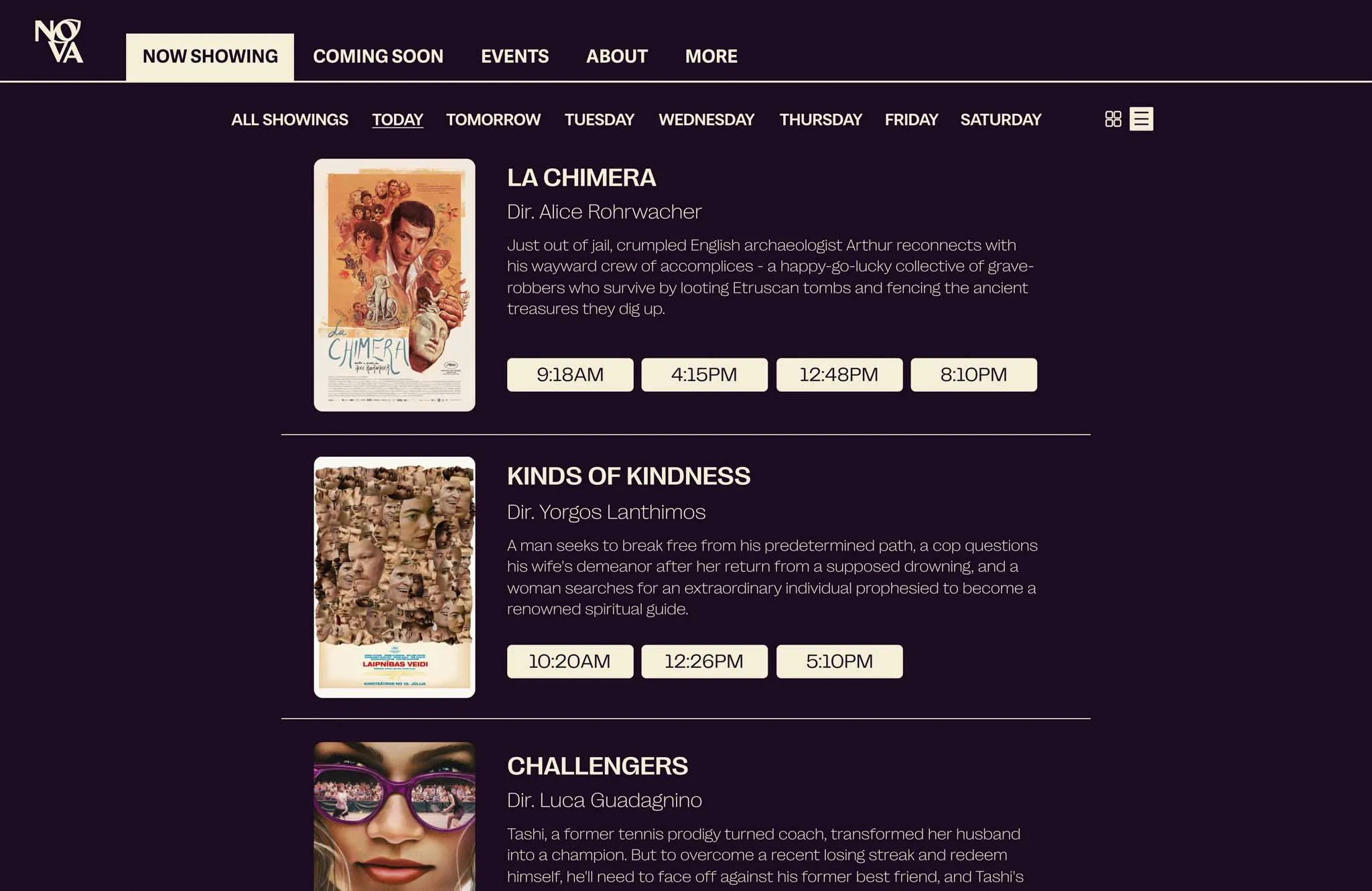Screen dimensions: 1372x891
Task: Open the About page
Action: click(616, 56)
